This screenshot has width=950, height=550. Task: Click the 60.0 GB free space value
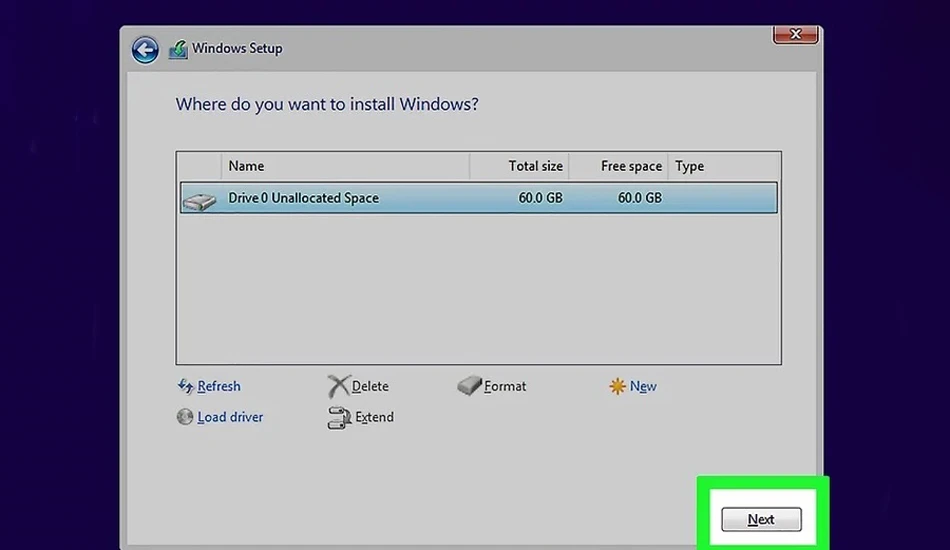[640, 198]
